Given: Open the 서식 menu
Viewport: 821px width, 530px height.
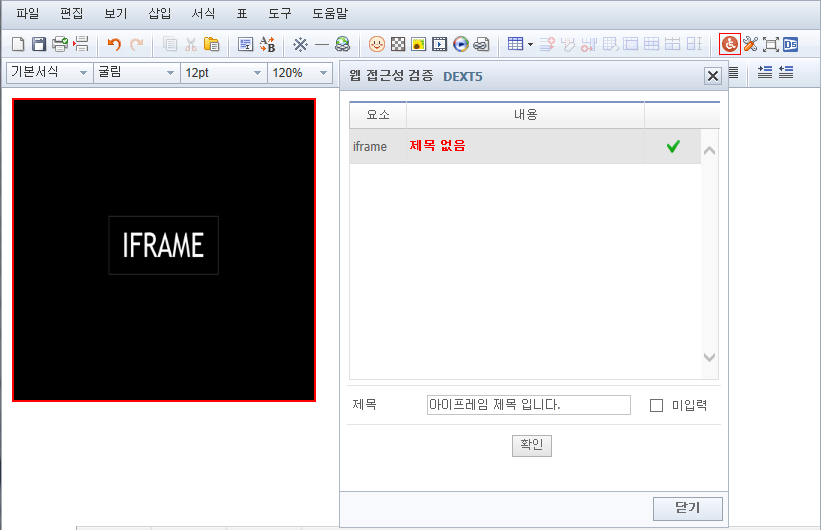Looking at the screenshot, I should point(203,14).
